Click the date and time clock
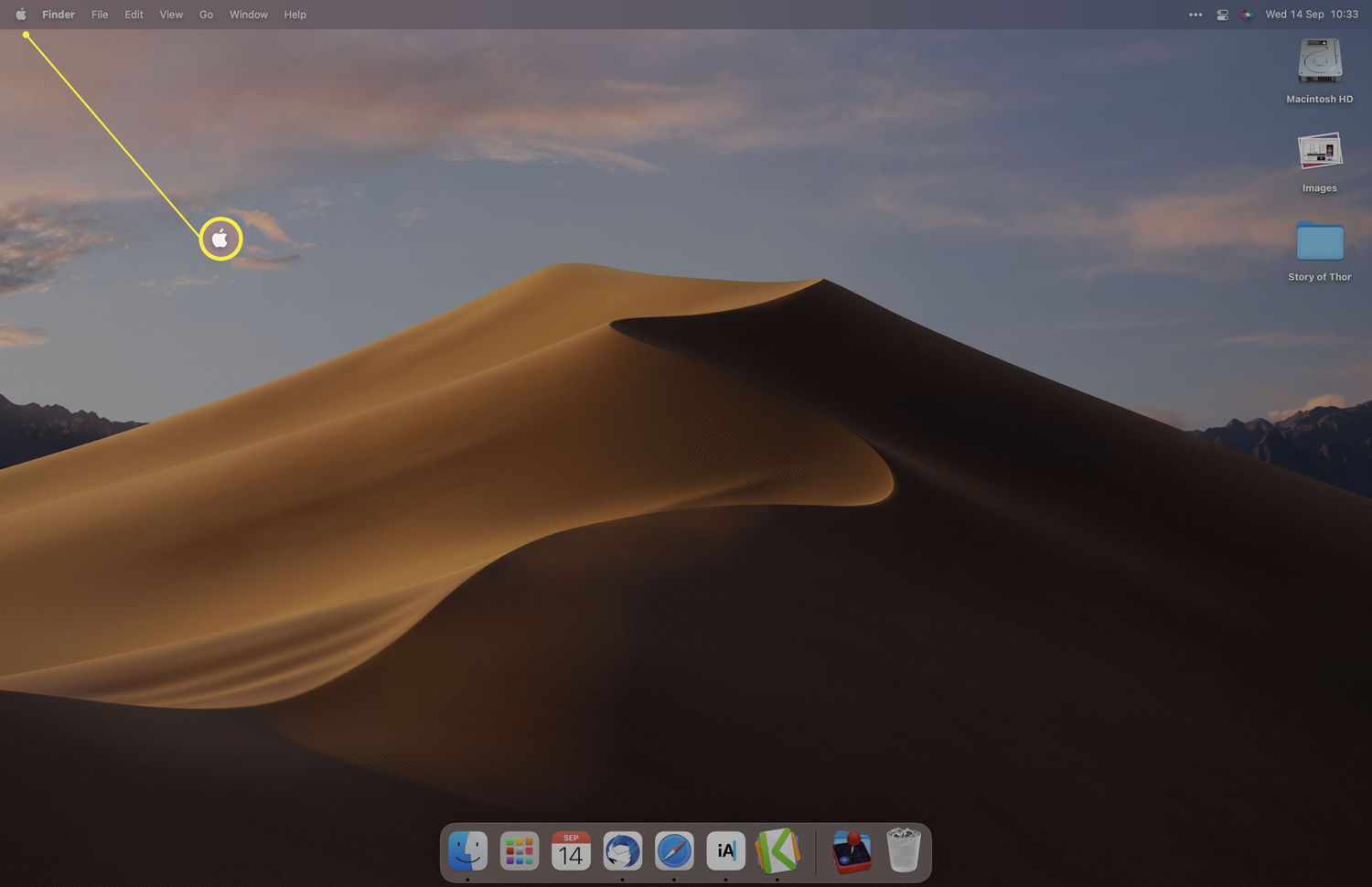 tap(1311, 15)
